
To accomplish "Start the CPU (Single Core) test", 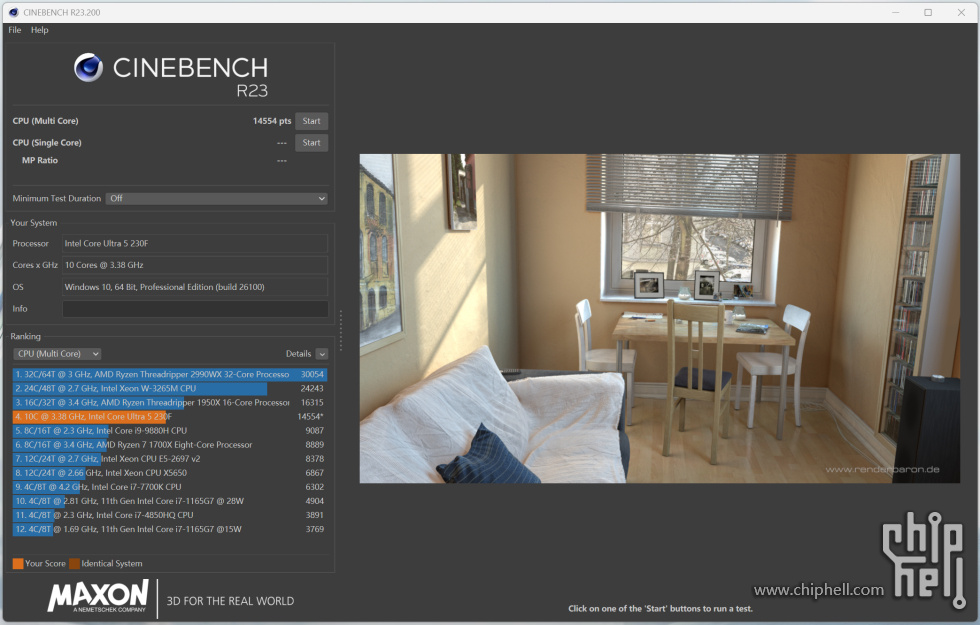I will pyautogui.click(x=311, y=142).
